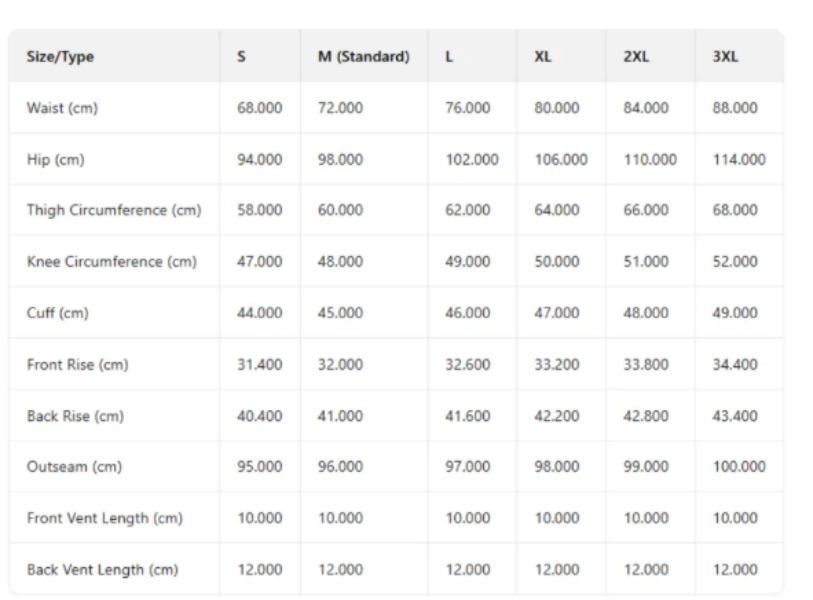813x600 pixels.
Task: Select the 100.000 outseam value for 3XL
Action: [x=739, y=467]
